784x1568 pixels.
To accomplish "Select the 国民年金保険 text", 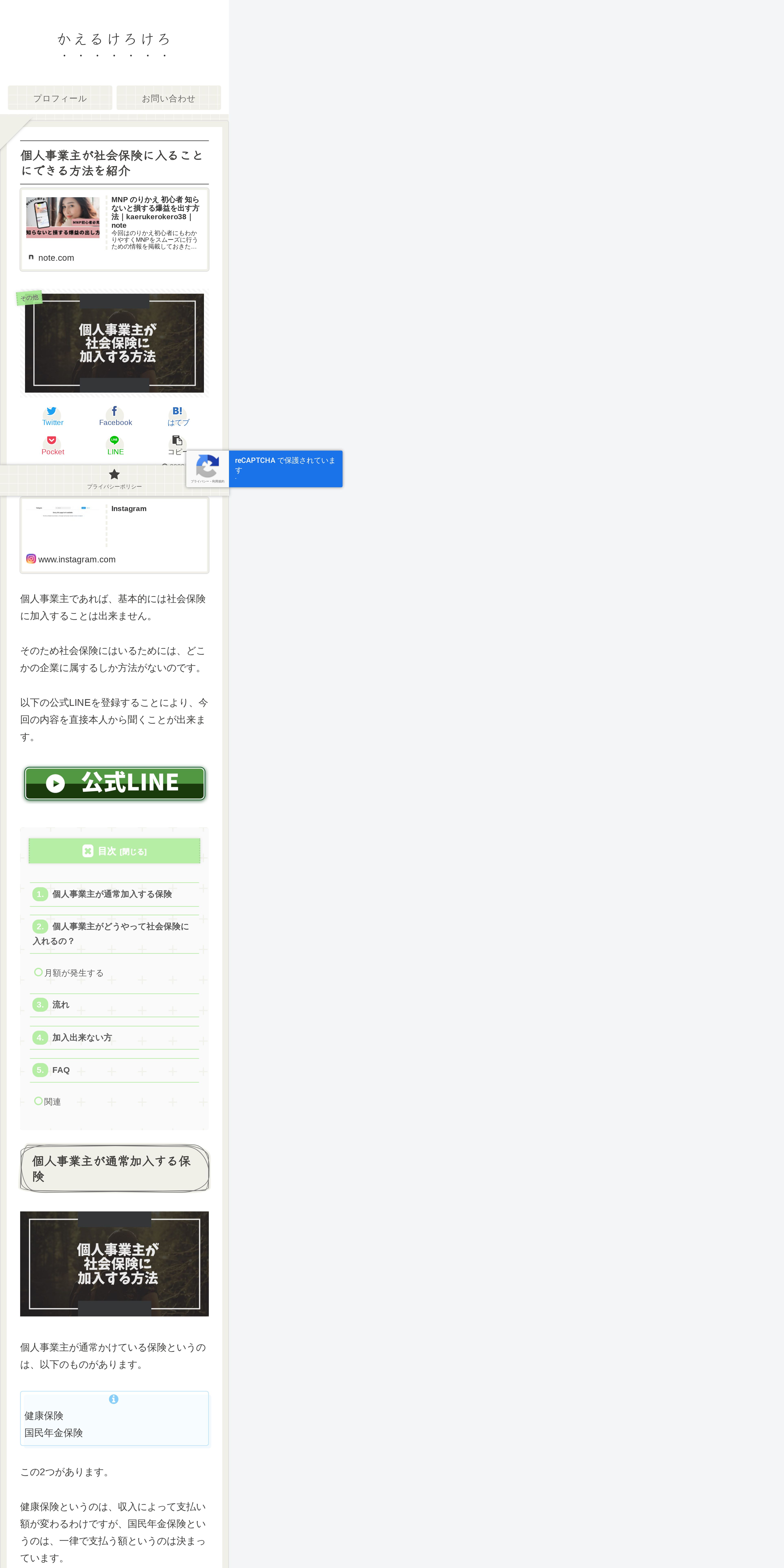I will pyautogui.click(x=54, y=1433).
